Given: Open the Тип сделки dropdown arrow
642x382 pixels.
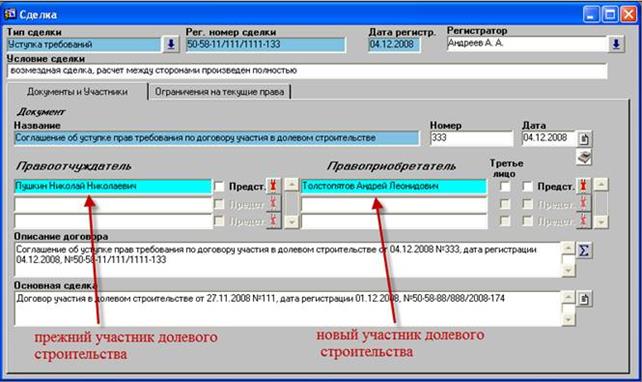Looking at the screenshot, I should click(171, 44).
